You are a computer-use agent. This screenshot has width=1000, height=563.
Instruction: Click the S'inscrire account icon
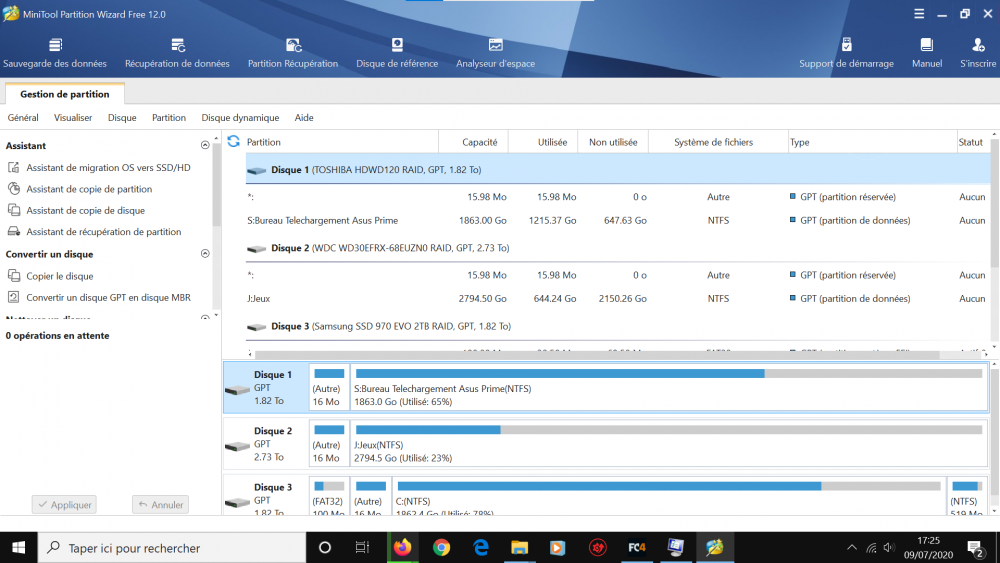977,53
